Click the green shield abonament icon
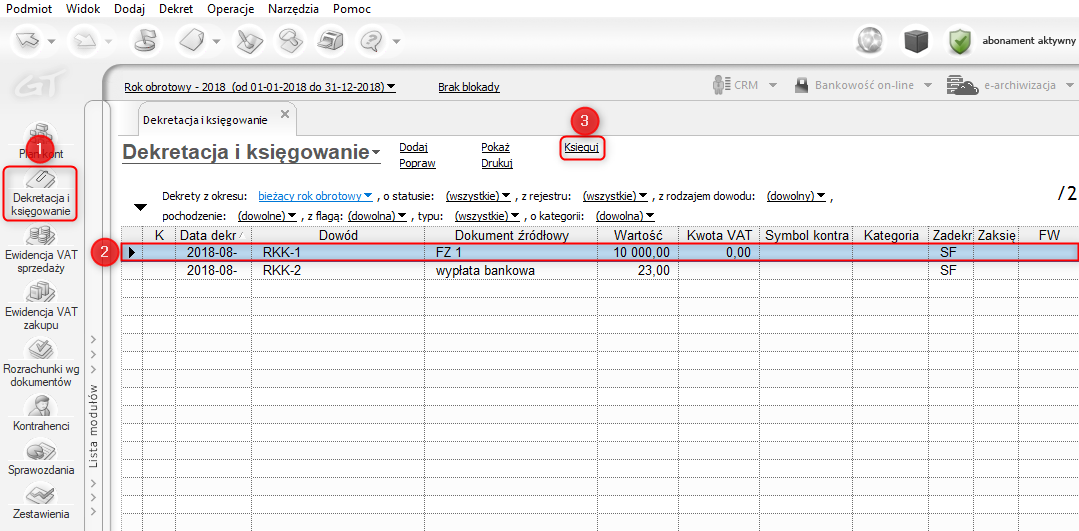Image resolution: width=1079 pixels, height=531 pixels. tap(960, 42)
